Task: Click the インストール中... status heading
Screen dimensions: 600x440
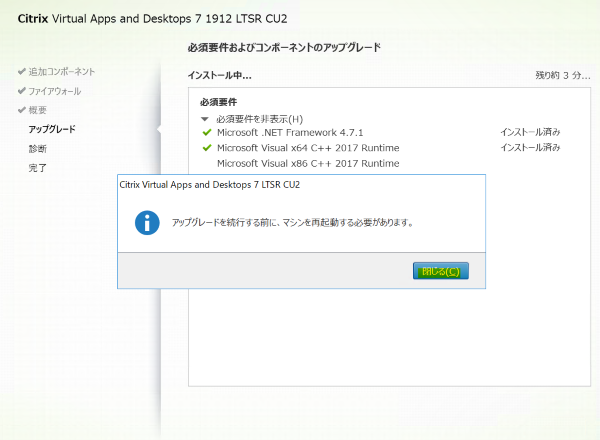Action: tap(220, 75)
